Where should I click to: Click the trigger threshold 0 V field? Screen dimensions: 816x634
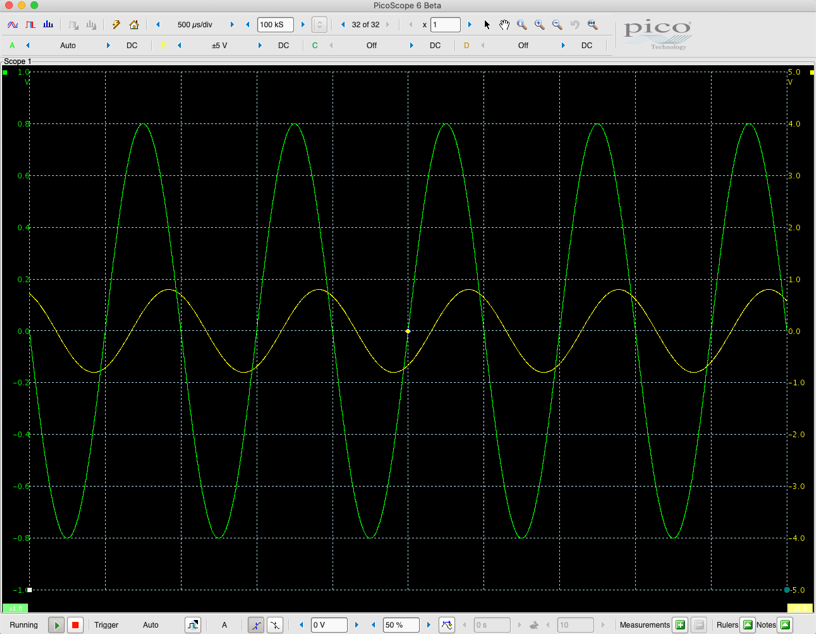pos(329,625)
